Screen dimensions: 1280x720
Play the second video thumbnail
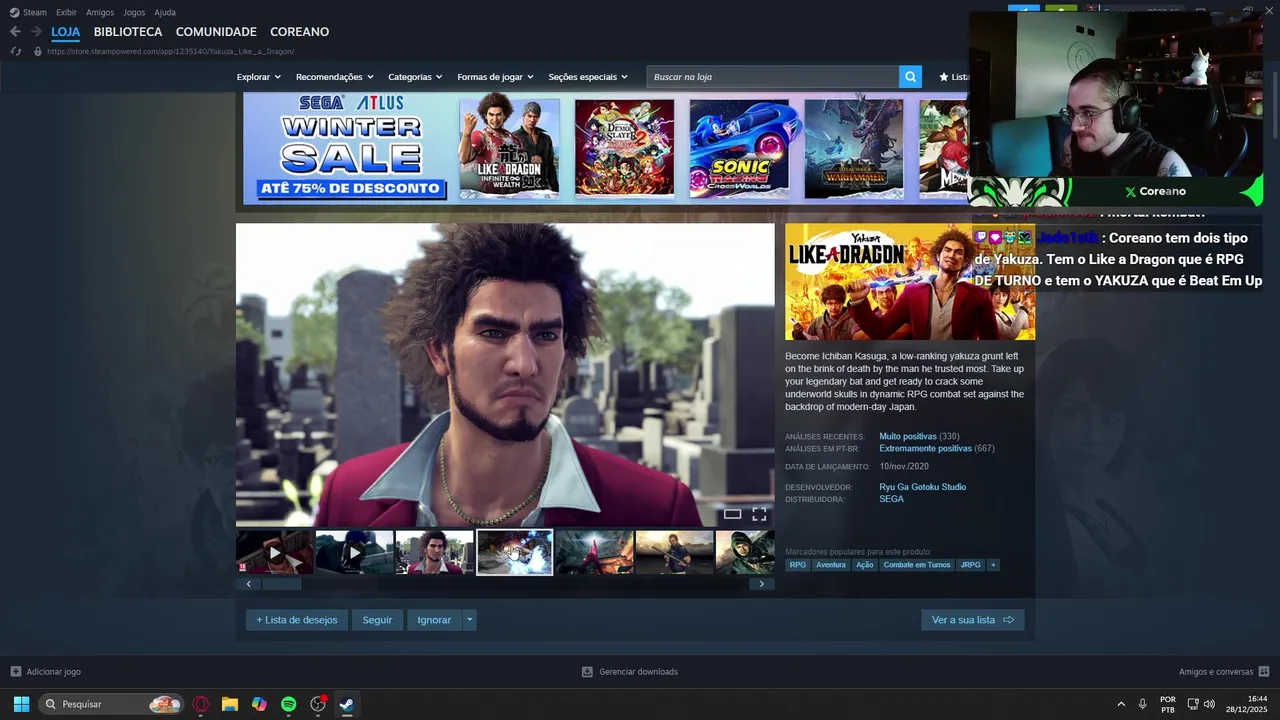coord(354,553)
